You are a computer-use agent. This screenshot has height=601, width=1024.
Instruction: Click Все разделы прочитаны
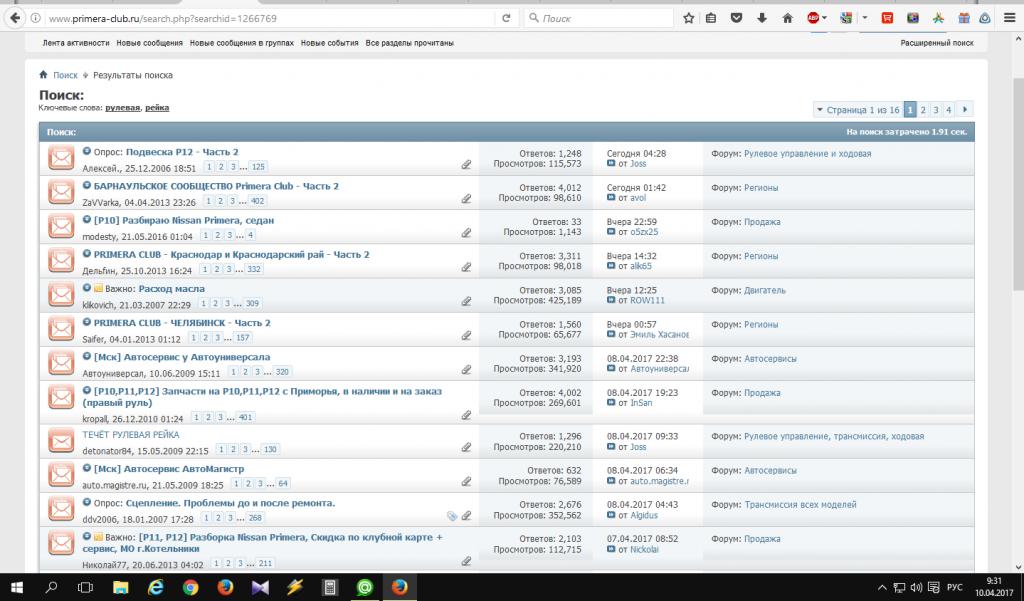[409, 43]
